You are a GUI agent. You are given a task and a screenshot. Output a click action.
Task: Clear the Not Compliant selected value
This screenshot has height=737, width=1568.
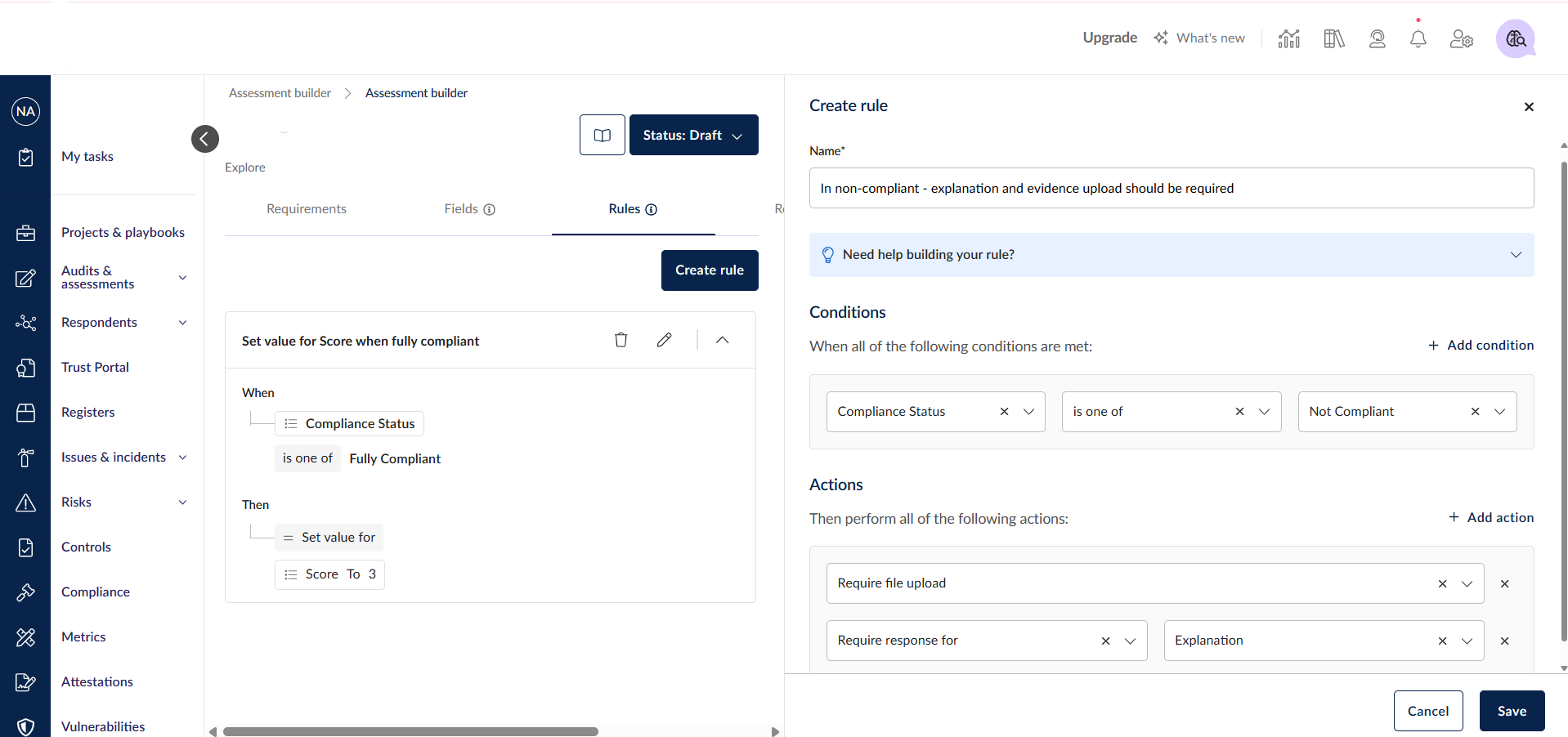pyautogui.click(x=1475, y=412)
